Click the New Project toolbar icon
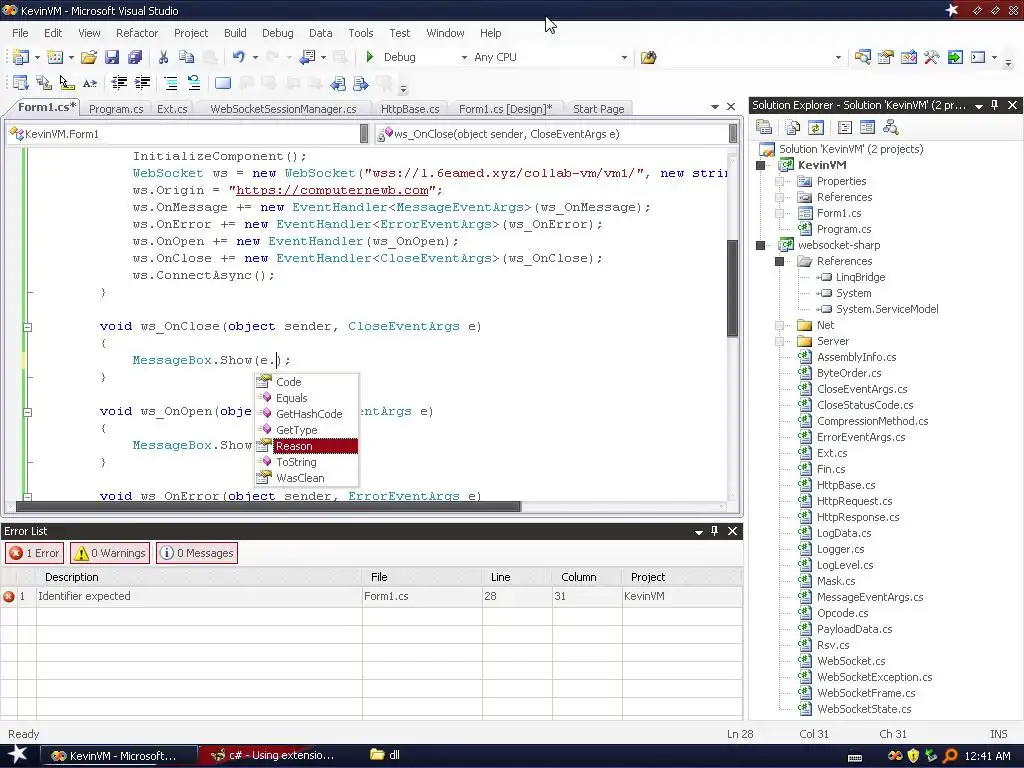The width and height of the screenshot is (1024, 768). coord(20,57)
